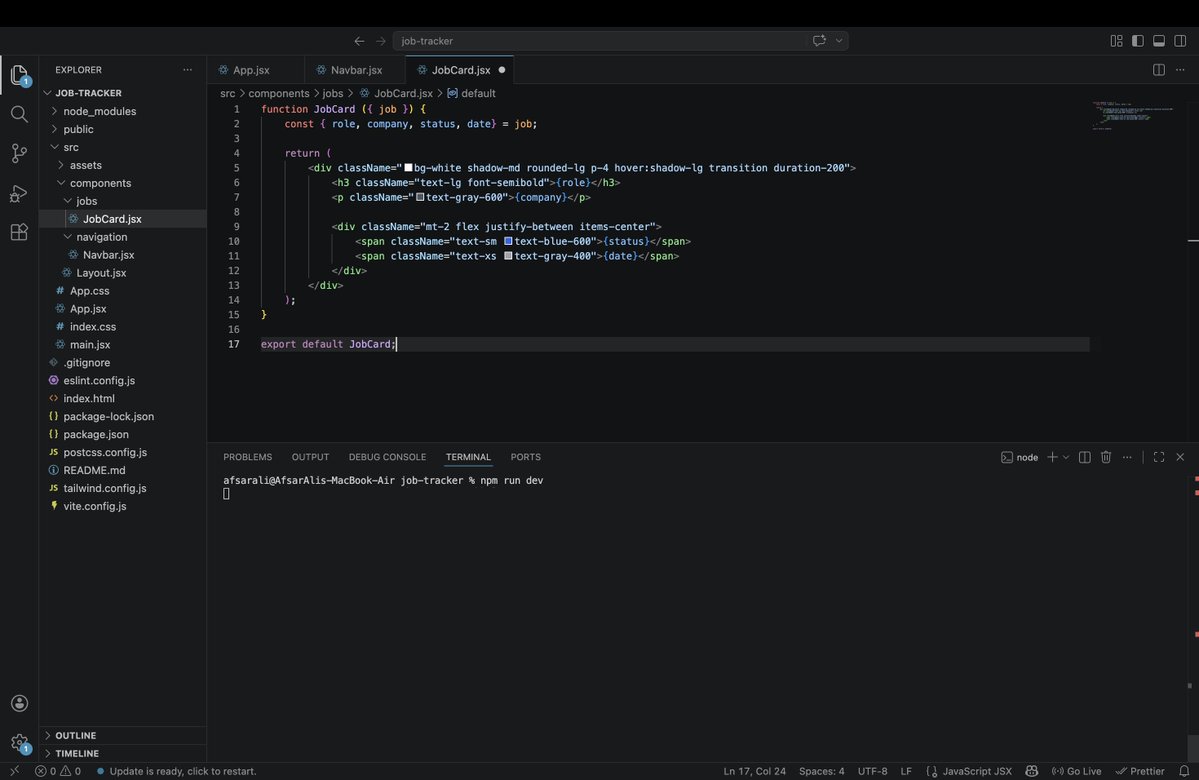Expand the OUTLINE section
1199x780 pixels.
(122, 735)
